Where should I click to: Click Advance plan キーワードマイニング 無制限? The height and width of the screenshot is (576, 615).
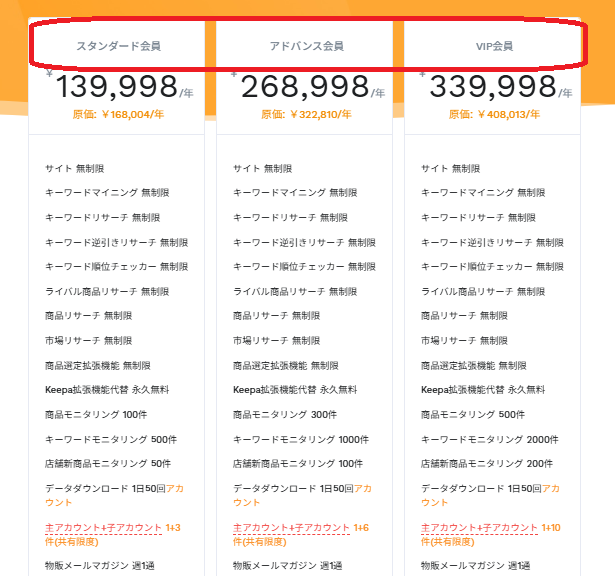click(x=295, y=193)
